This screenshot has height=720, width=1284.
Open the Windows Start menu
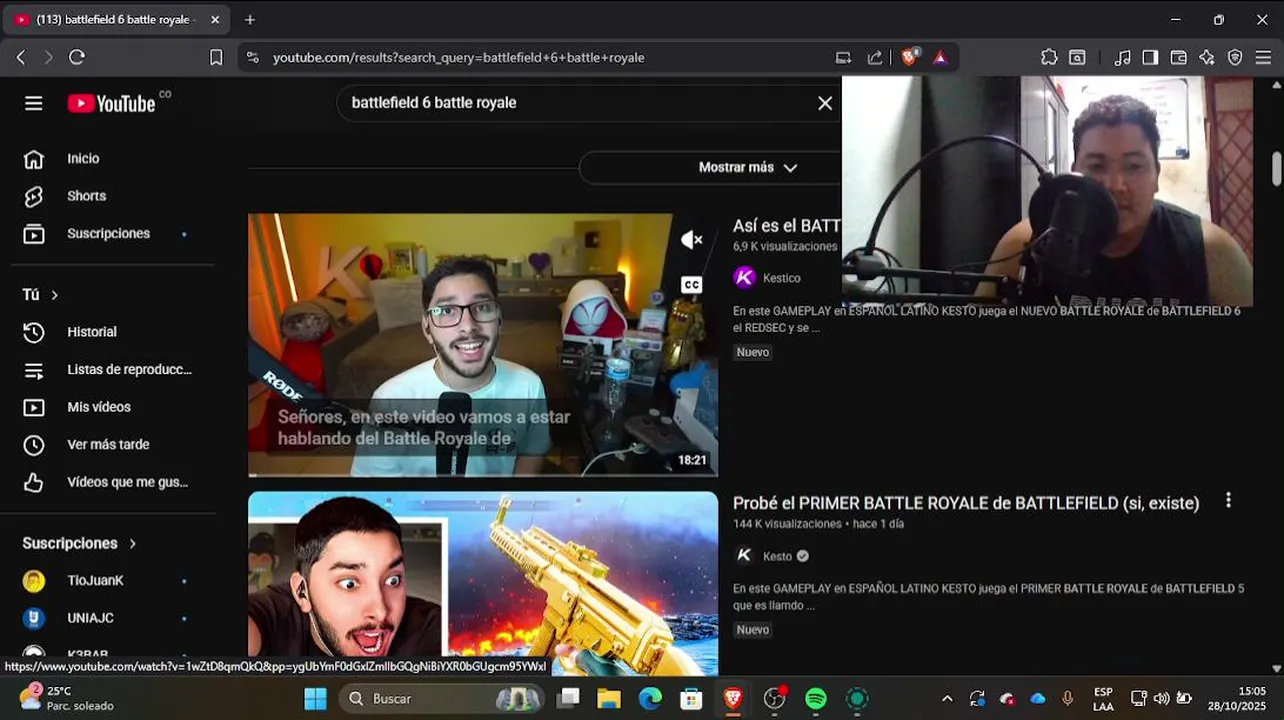click(315, 698)
